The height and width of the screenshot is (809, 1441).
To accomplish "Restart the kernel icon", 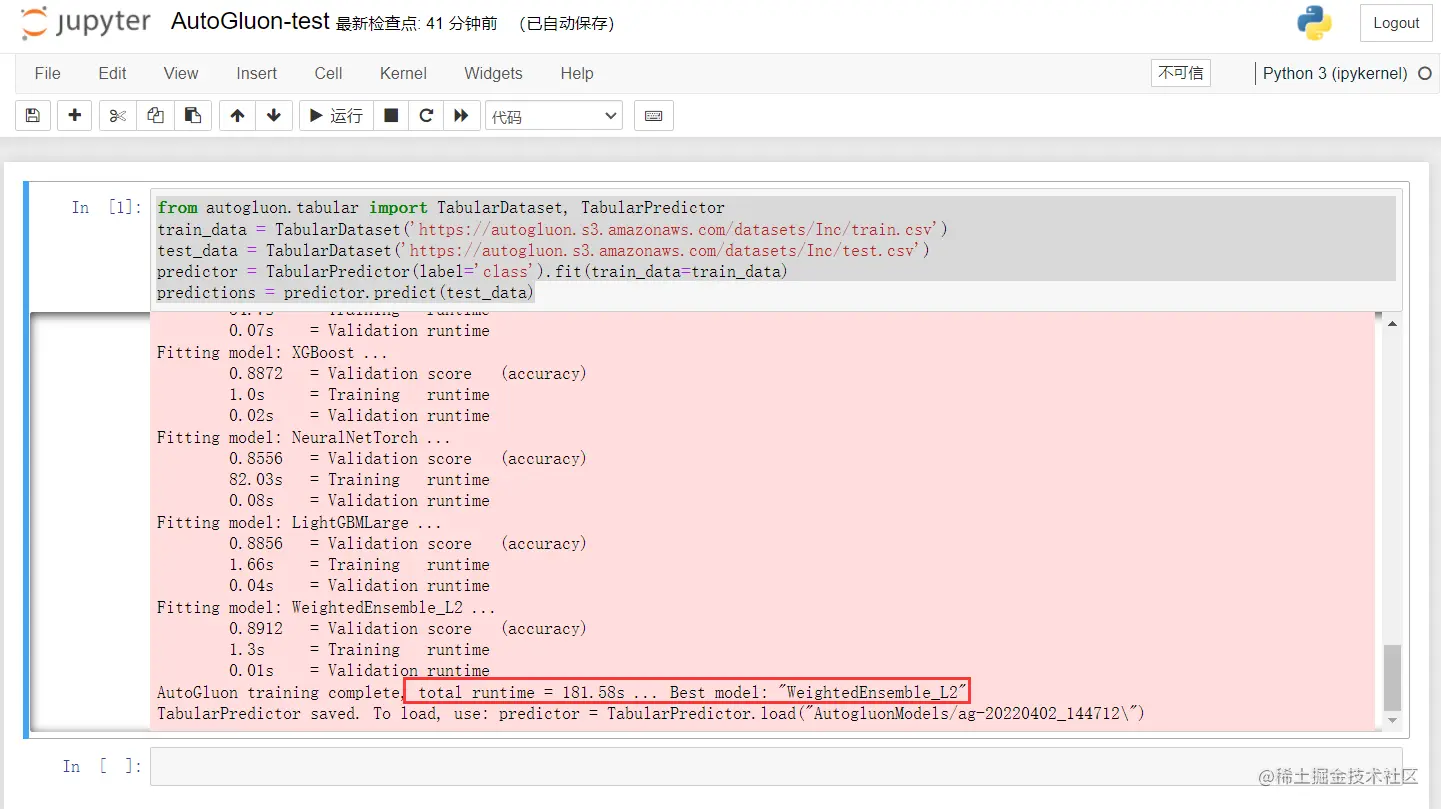I will tap(426, 116).
